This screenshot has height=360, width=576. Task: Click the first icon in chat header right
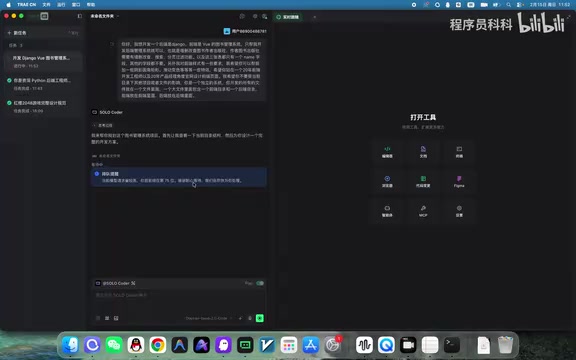[242, 16]
